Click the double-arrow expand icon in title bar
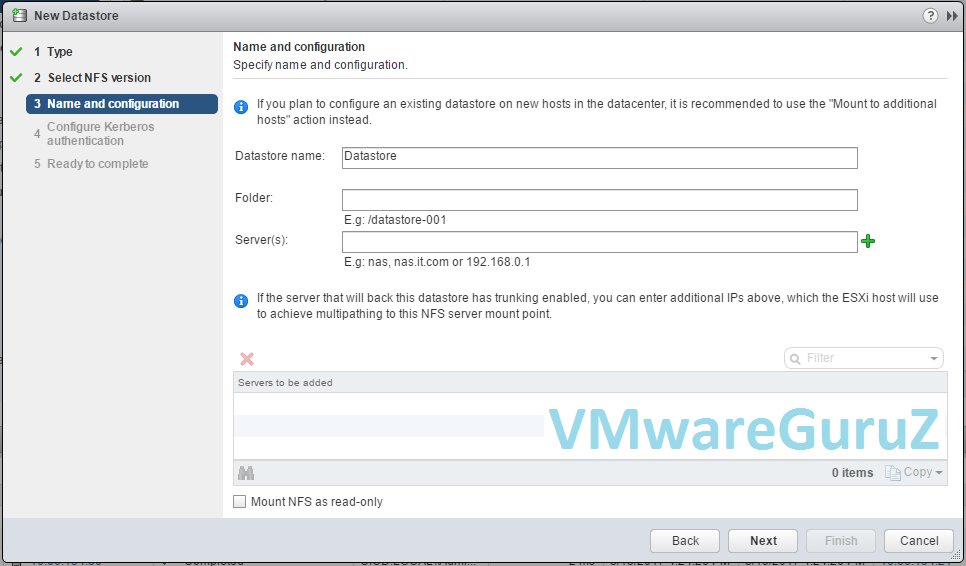Image resolution: width=966 pixels, height=566 pixels. point(952,16)
